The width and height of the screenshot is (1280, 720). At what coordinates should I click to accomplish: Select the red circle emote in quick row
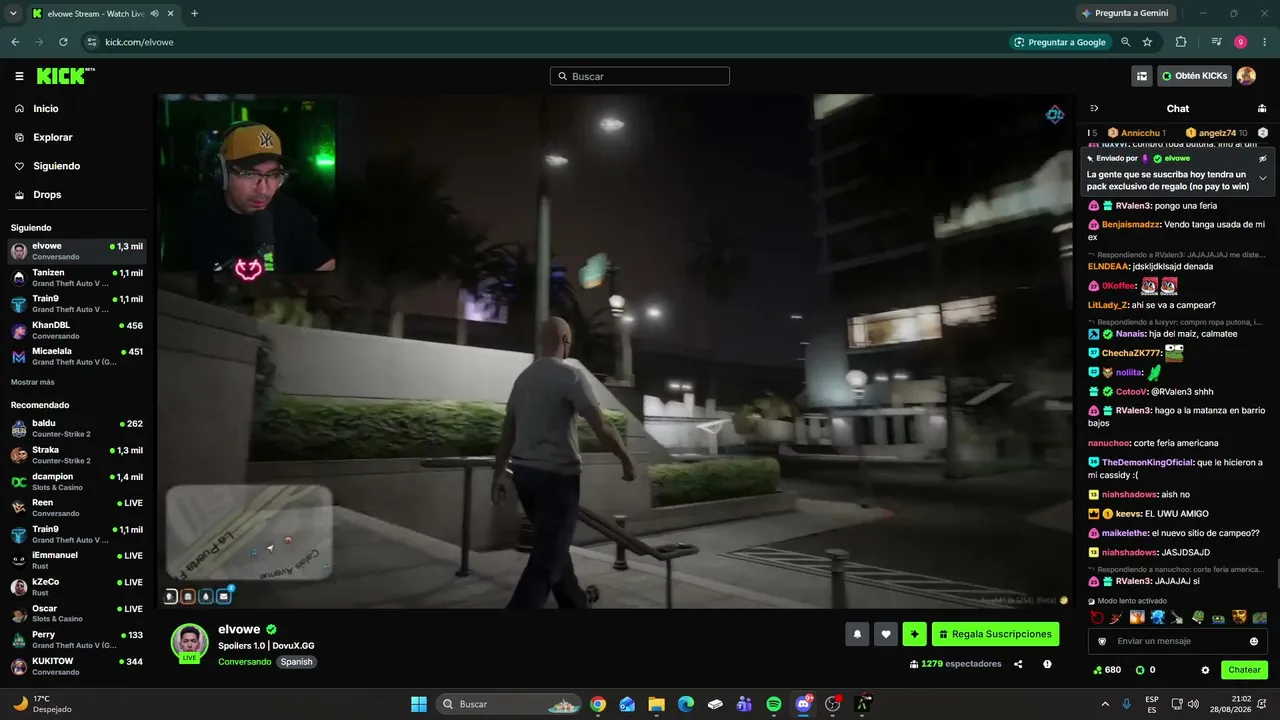pyautogui.click(x=1097, y=617)
